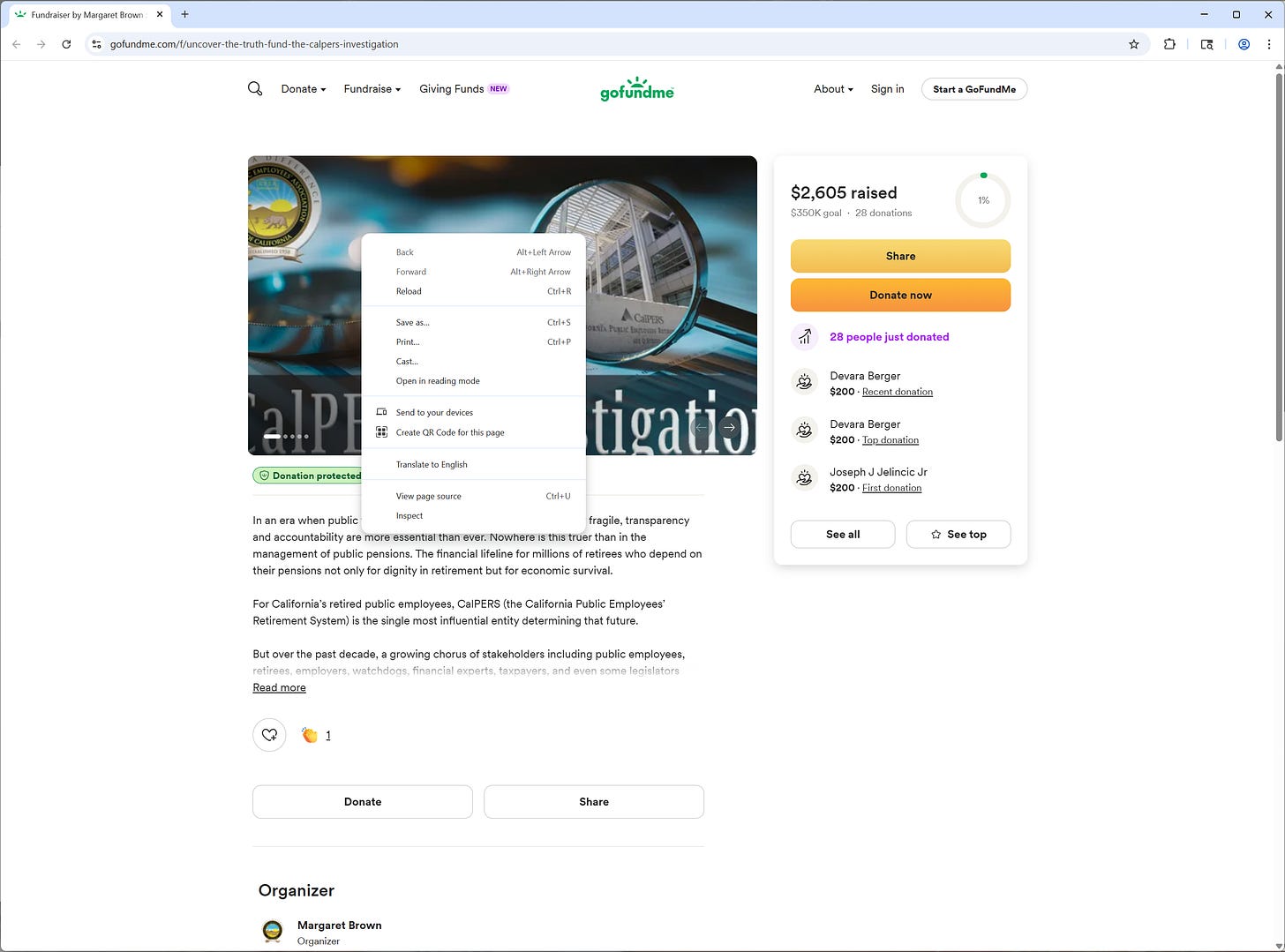This screenshot has height=952, width=1285.
Task: Choose Save as... from the context menu
Action: (474, 322)
